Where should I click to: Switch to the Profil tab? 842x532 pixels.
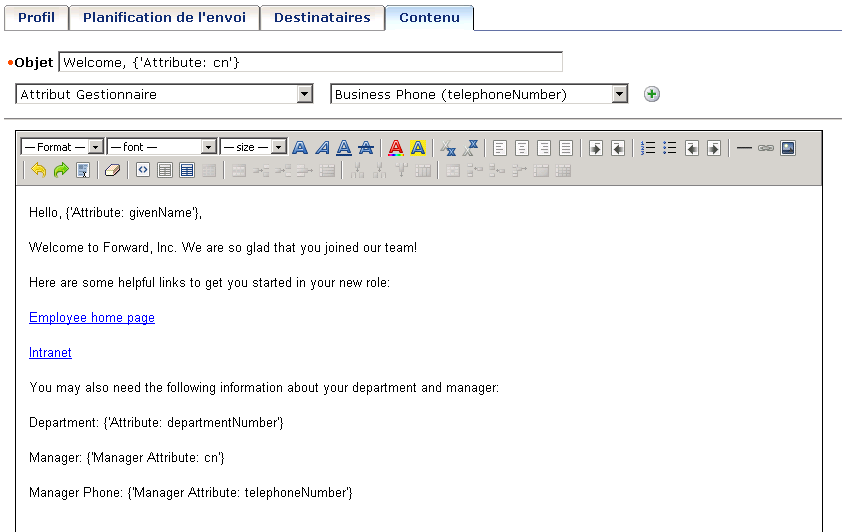tap(37, 18)
